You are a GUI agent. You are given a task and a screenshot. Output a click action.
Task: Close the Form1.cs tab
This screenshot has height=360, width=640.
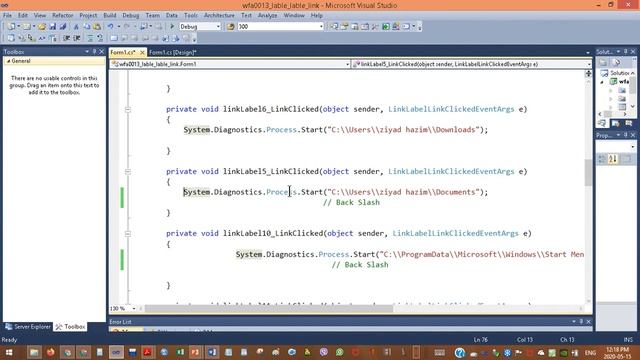click(142, 52)
